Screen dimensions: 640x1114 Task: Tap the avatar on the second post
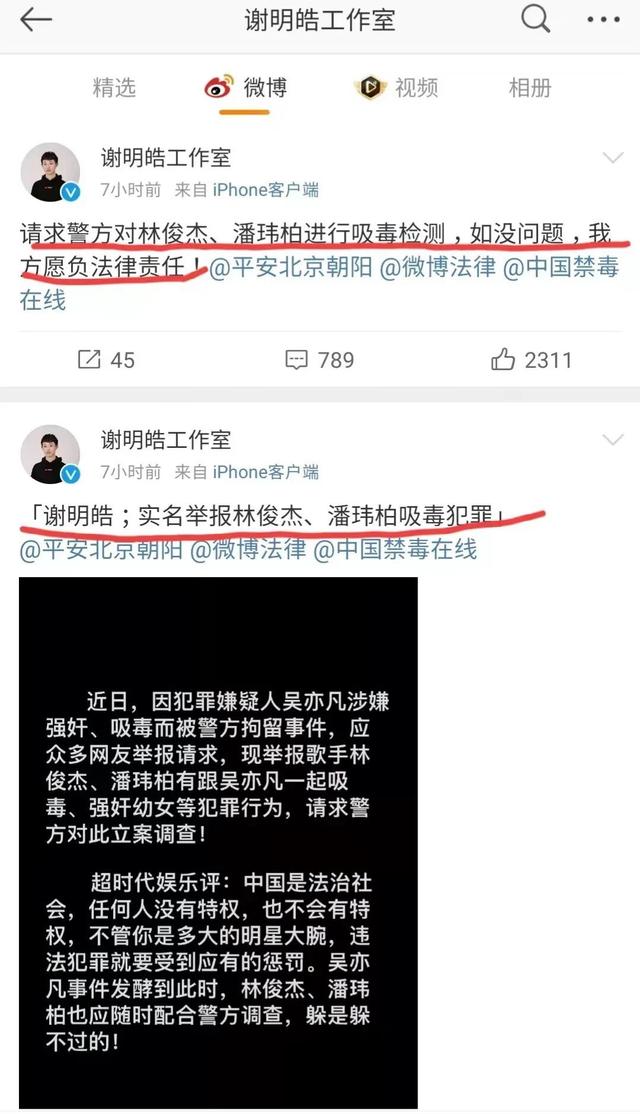point(50,455)
